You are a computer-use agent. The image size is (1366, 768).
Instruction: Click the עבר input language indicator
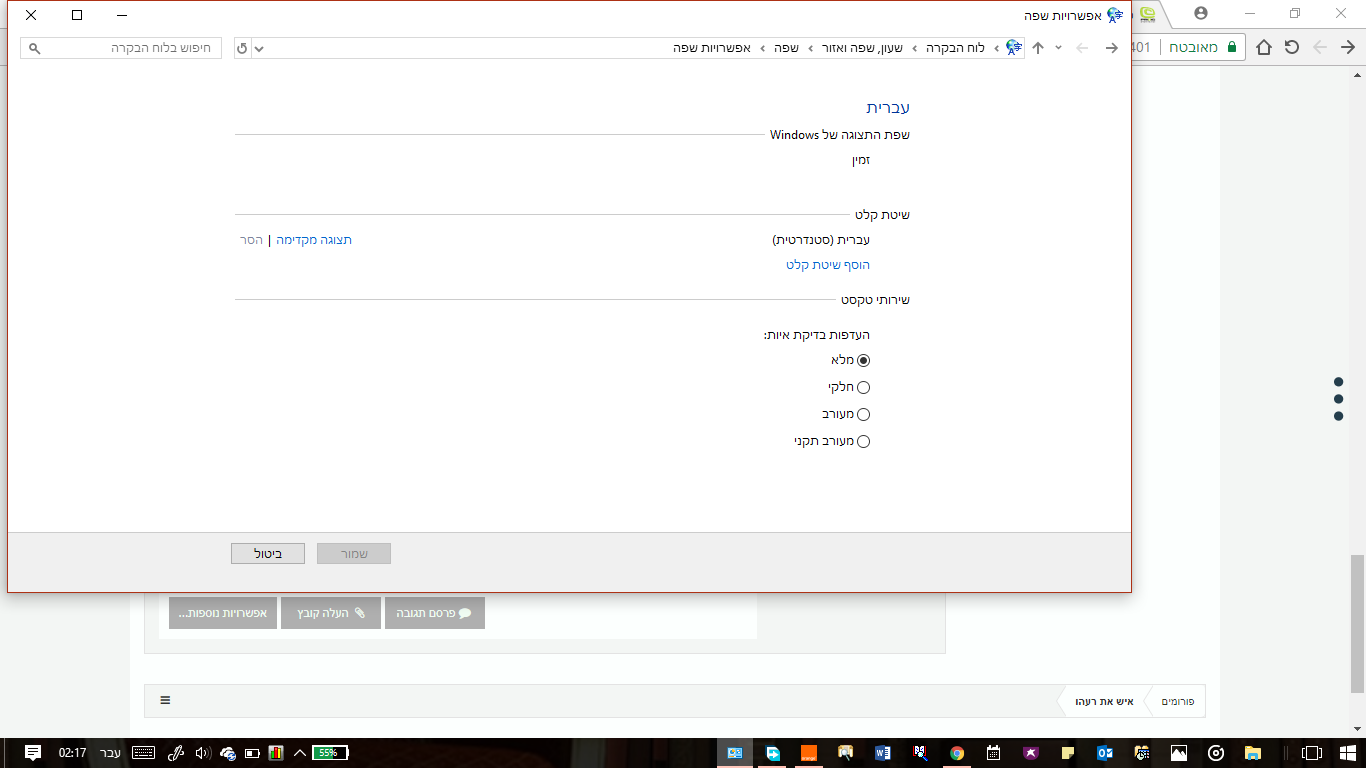pyautogui.click(x=110, y=753)
